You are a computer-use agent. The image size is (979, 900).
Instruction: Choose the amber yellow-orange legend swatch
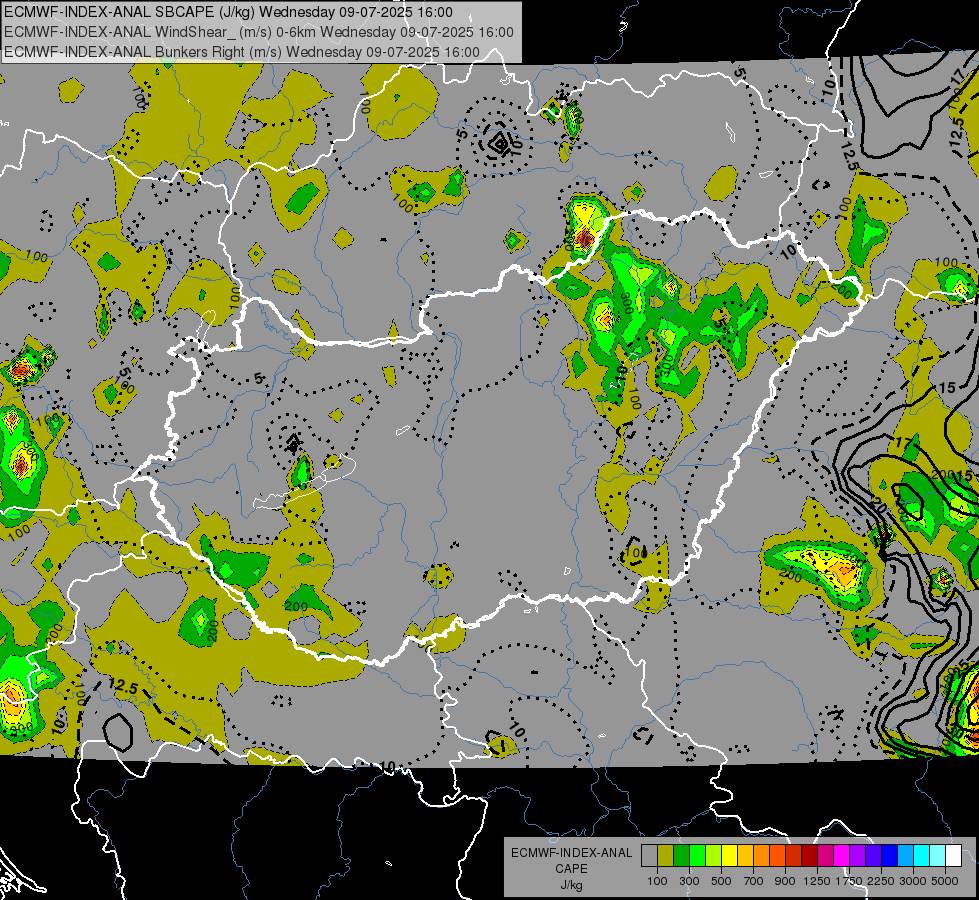pos(745,856)
